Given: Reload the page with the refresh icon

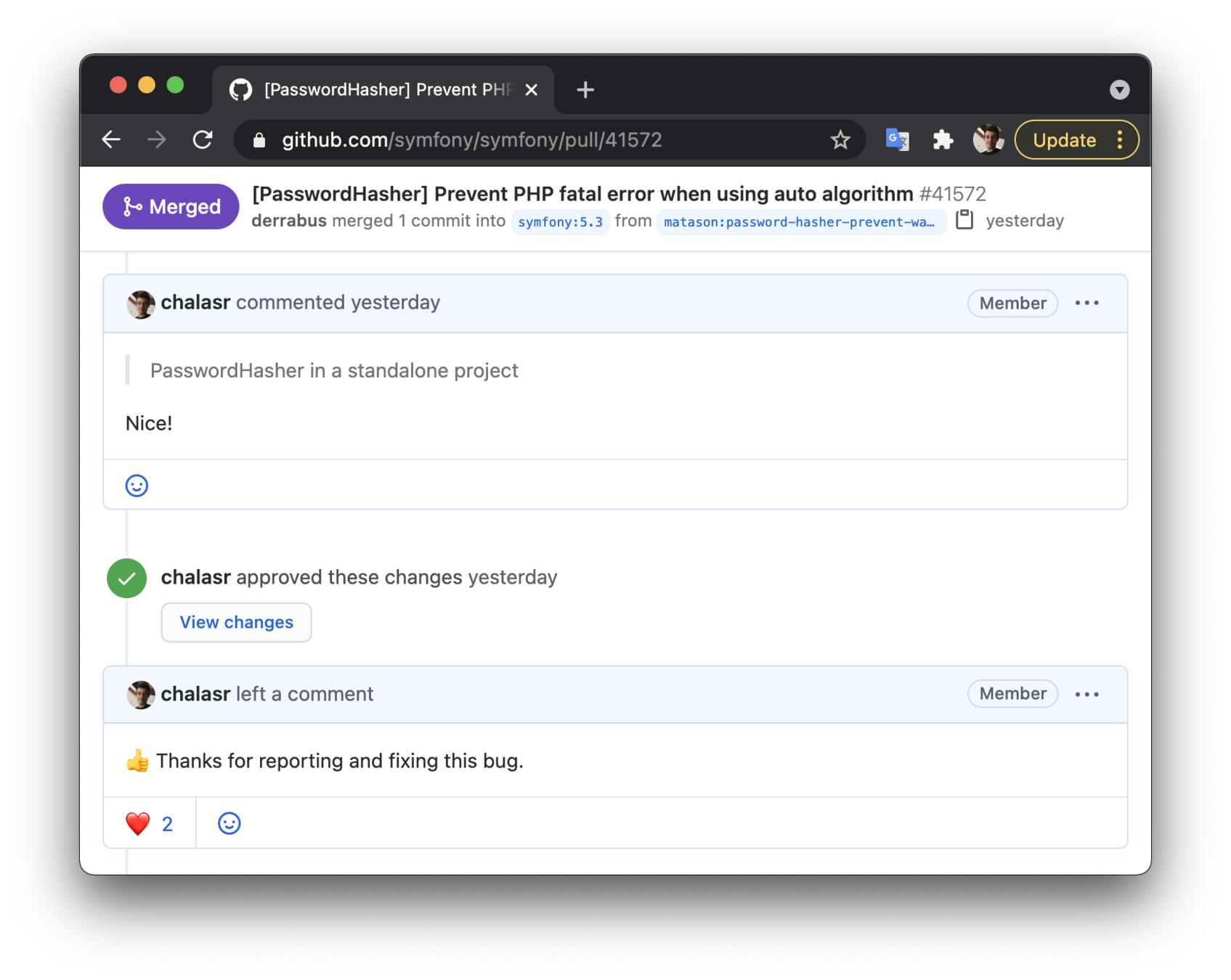Looking at the screenshot, I should pos(203,139).
